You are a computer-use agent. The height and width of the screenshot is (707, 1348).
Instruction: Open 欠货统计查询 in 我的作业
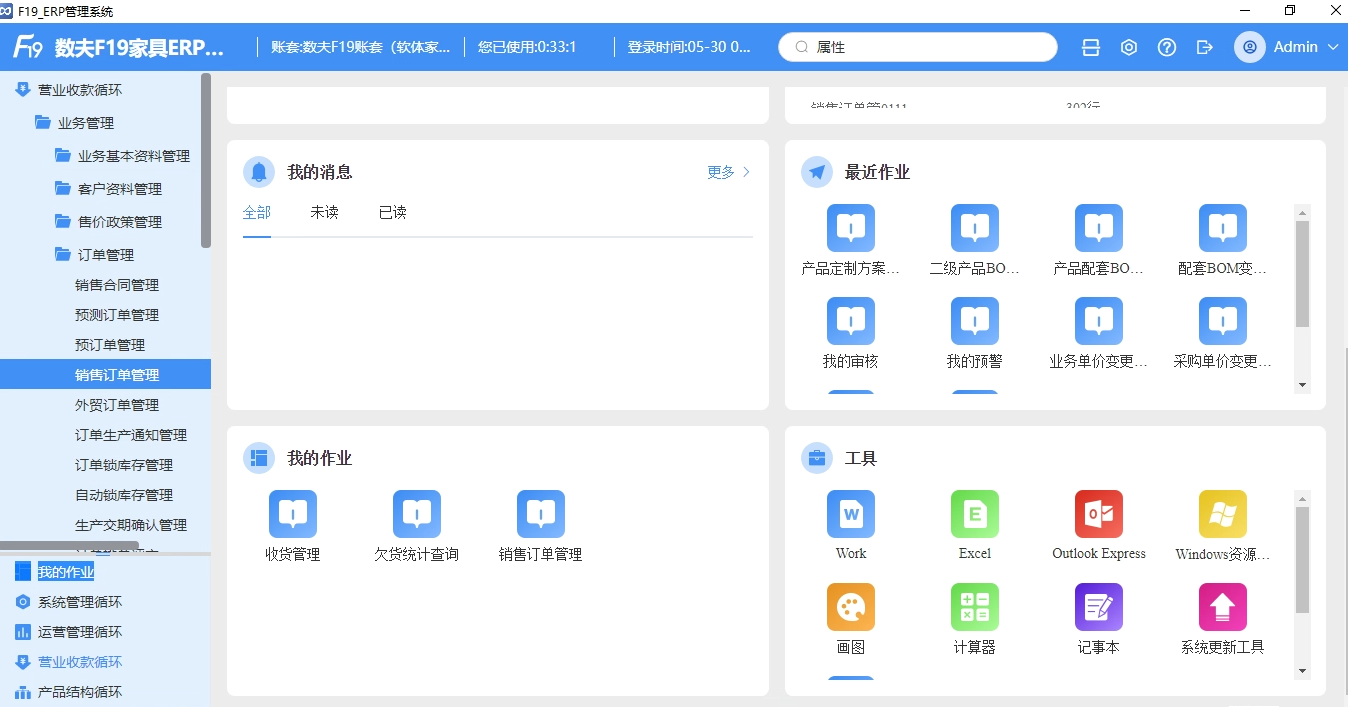[417, 514]
